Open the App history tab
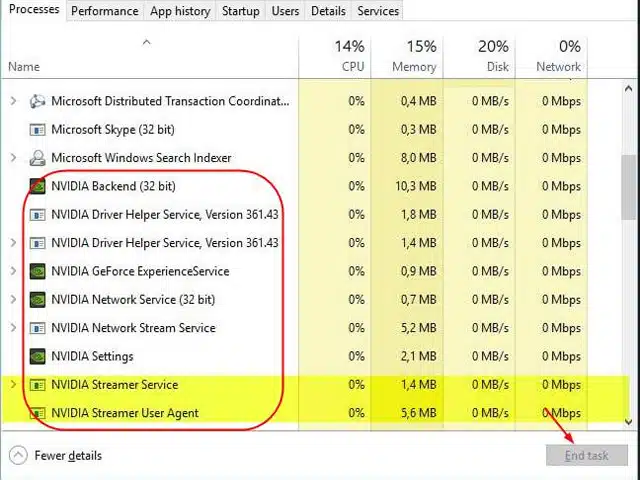 pyautogui.click(x=180, y=11)
